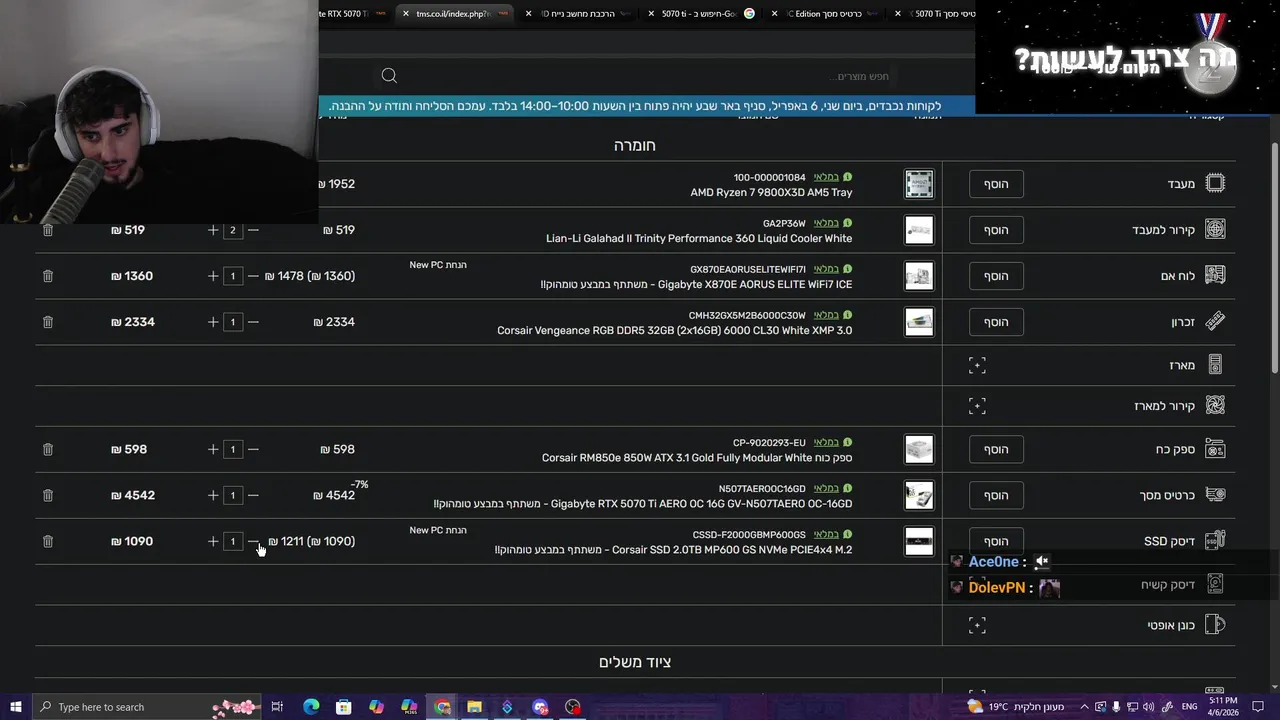
Task: Click the הוסף button in the ספק כח row
Action: pyautogui.click(x=996, y=449)
